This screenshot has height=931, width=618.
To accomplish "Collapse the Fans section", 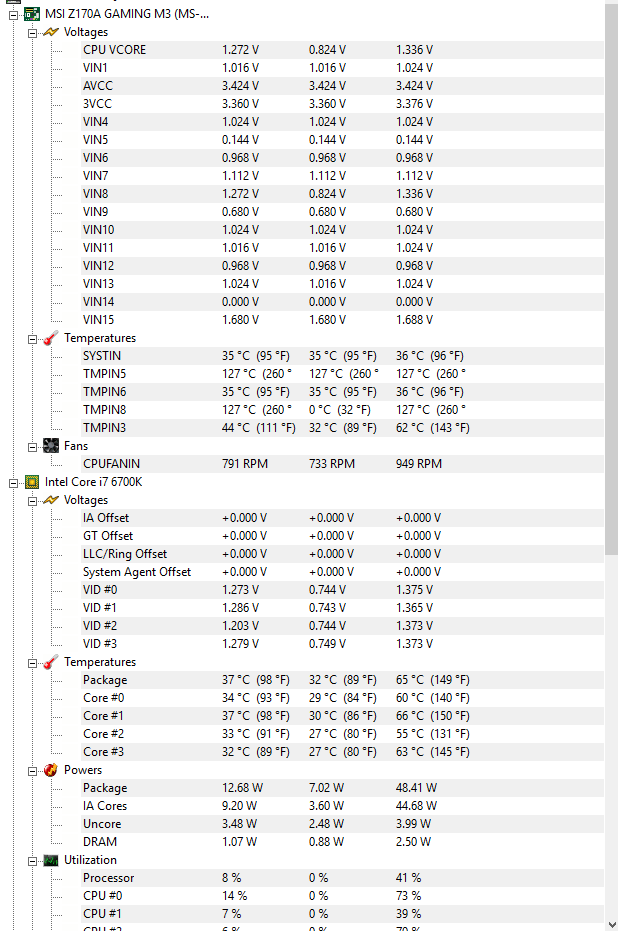I will point(32,446).
